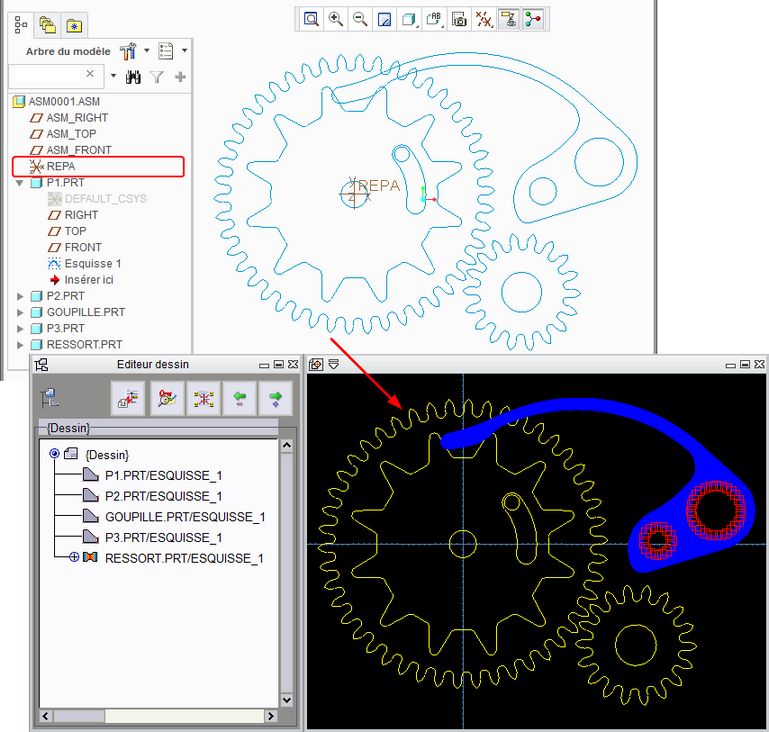Click the drawing tree structure icon
The height and width of the screenshot is (732, 769).
coord(50,398)
